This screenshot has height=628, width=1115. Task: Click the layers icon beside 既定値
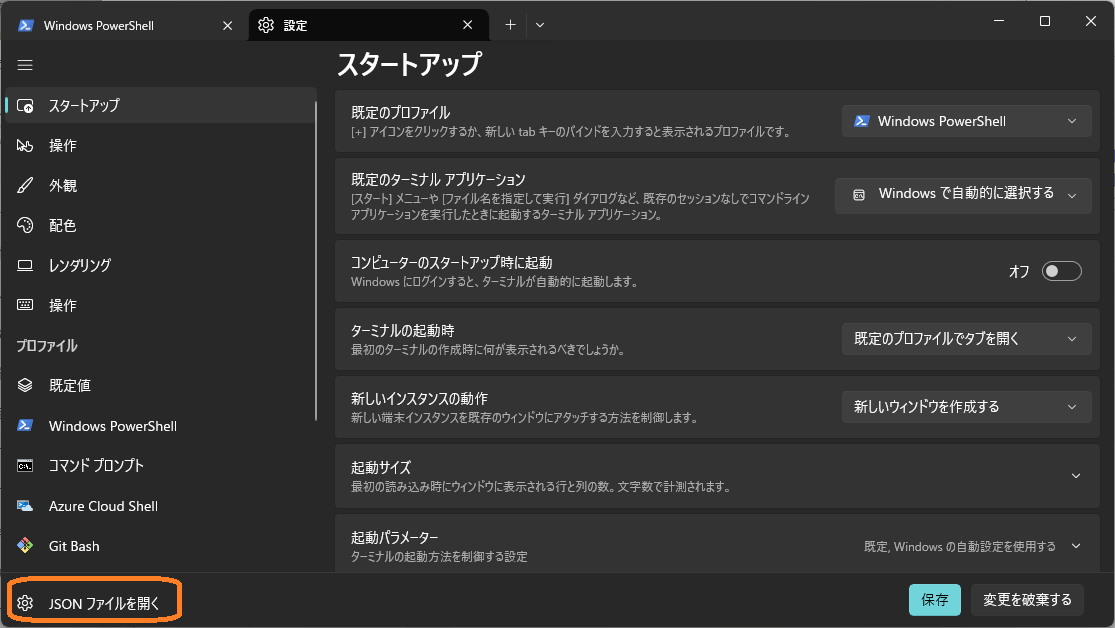click(25, 385)
